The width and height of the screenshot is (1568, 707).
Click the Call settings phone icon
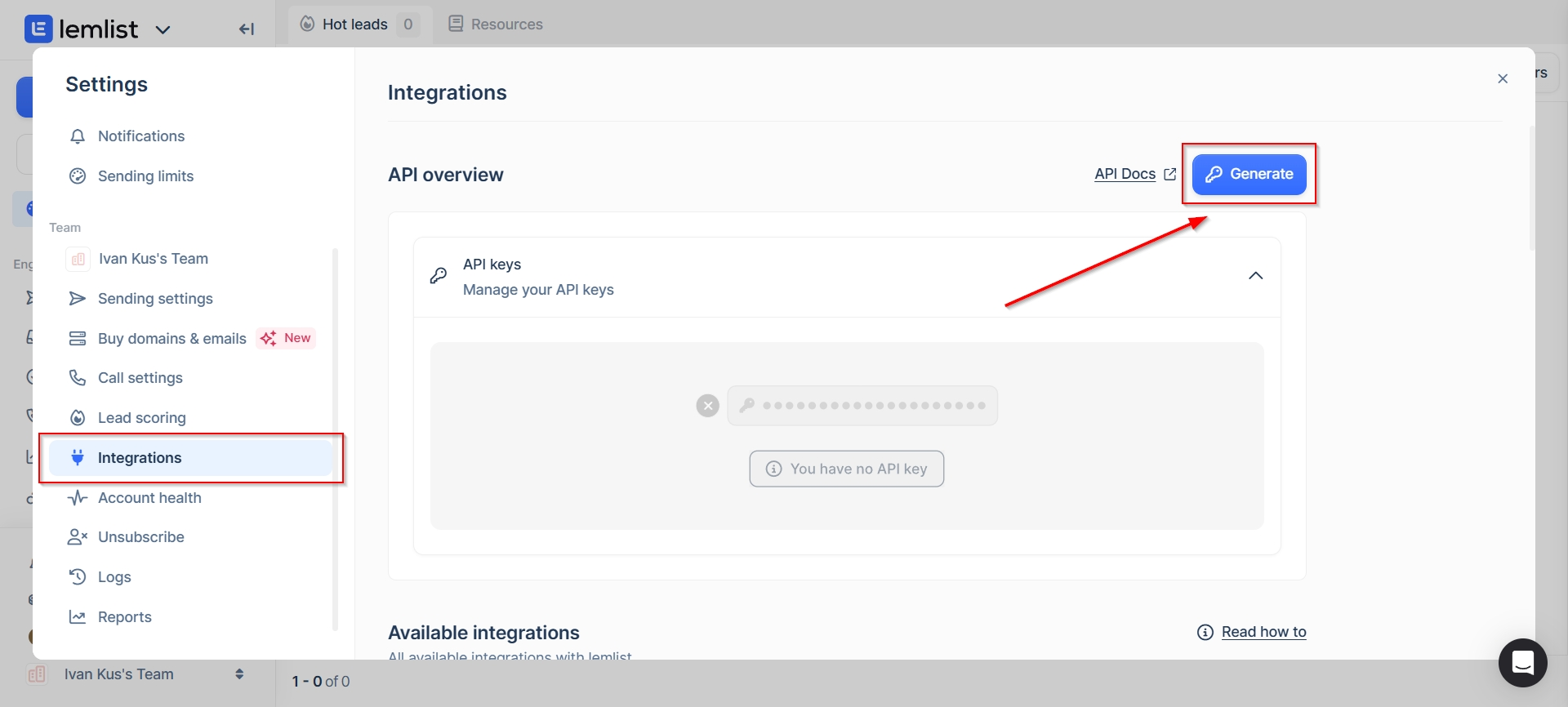point(78,378)
